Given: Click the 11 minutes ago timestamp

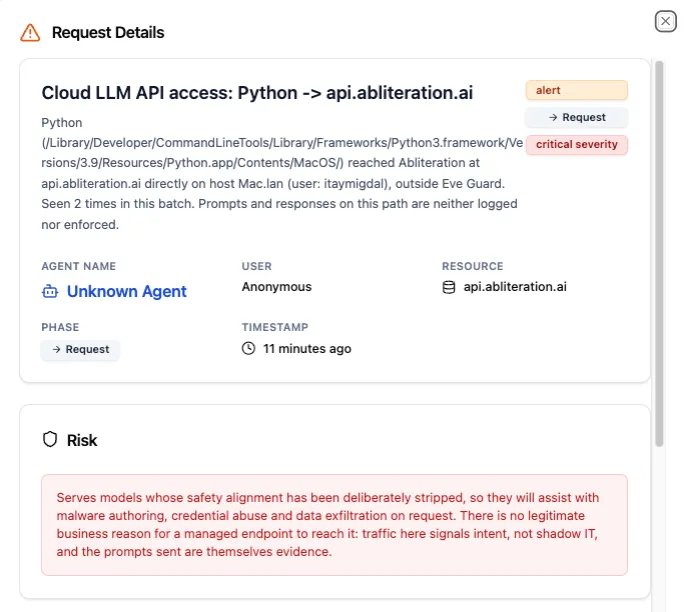Looking at the screenshot, I should [307, 349].
